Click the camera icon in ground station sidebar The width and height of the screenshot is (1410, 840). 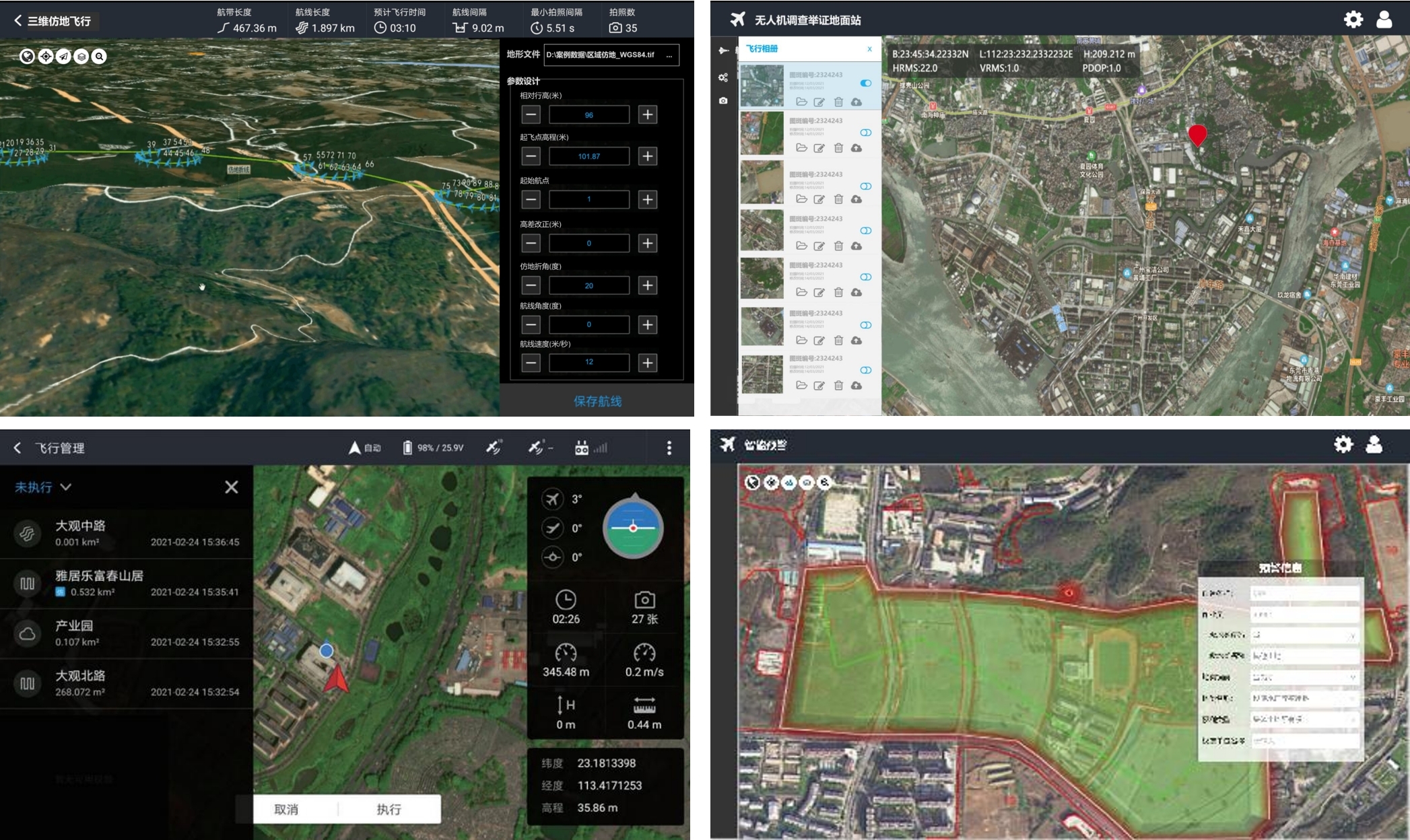point(723,101)
